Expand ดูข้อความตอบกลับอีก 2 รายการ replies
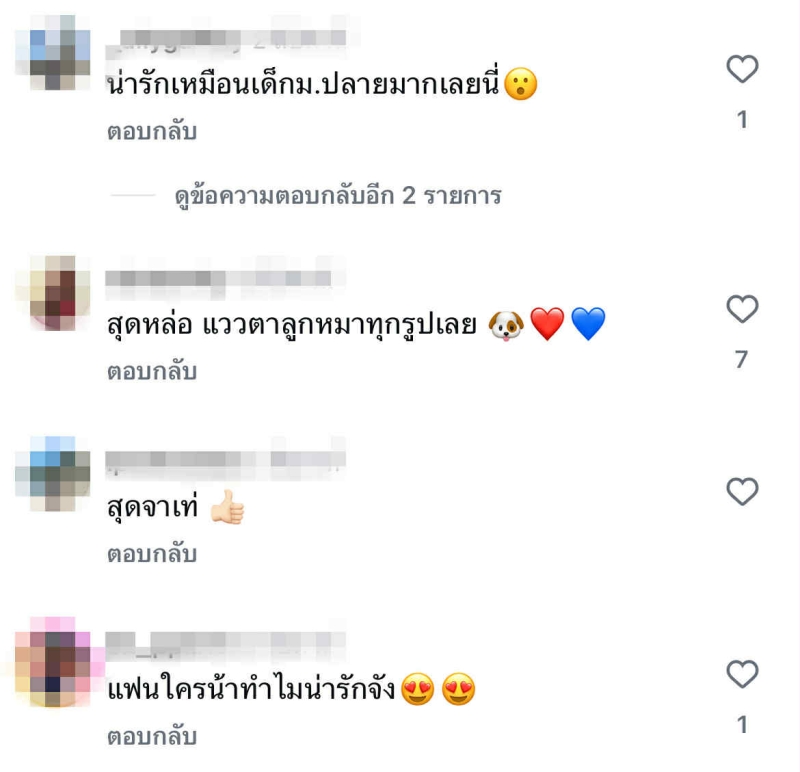800x772 pixels. click(x=338, y=196)
